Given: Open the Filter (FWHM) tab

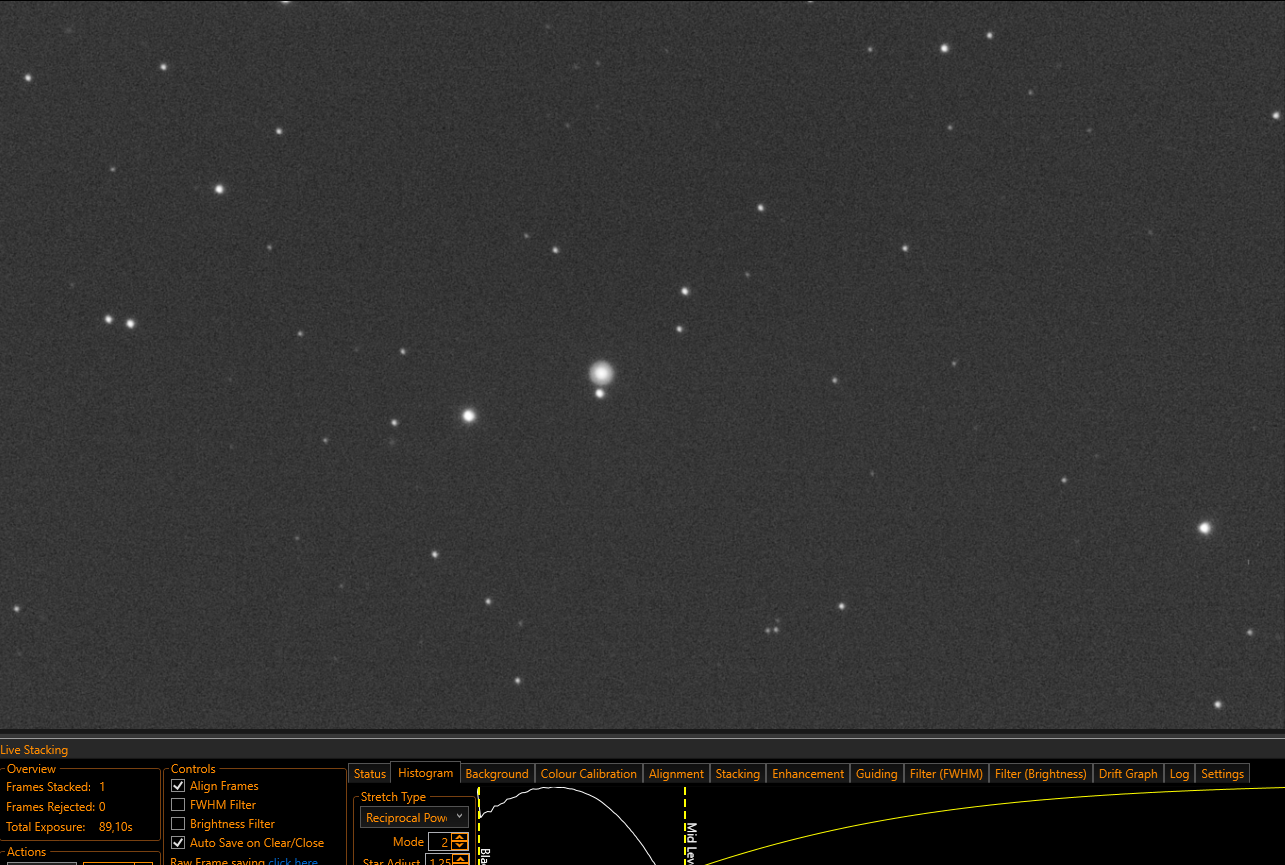Looking at the screenshot, I should (946, 774).
